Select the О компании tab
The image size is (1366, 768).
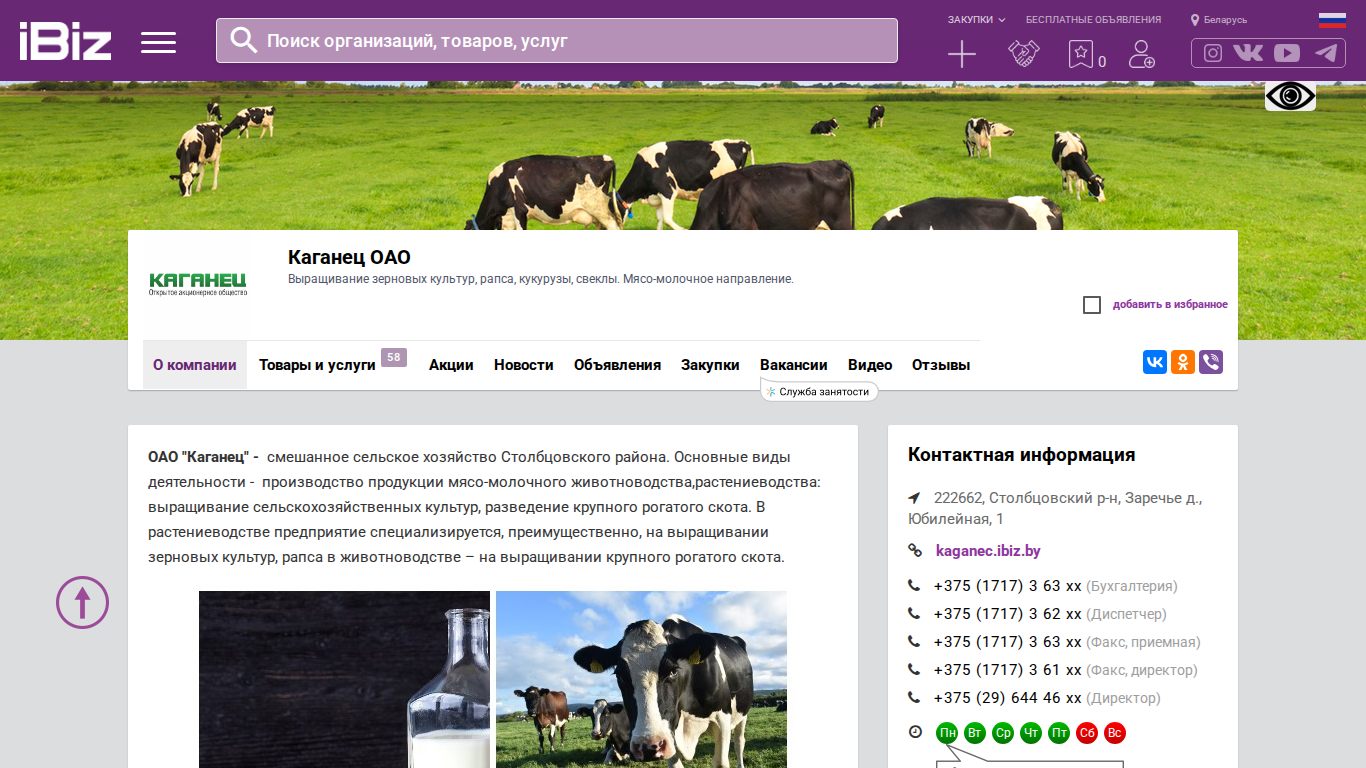195,365
